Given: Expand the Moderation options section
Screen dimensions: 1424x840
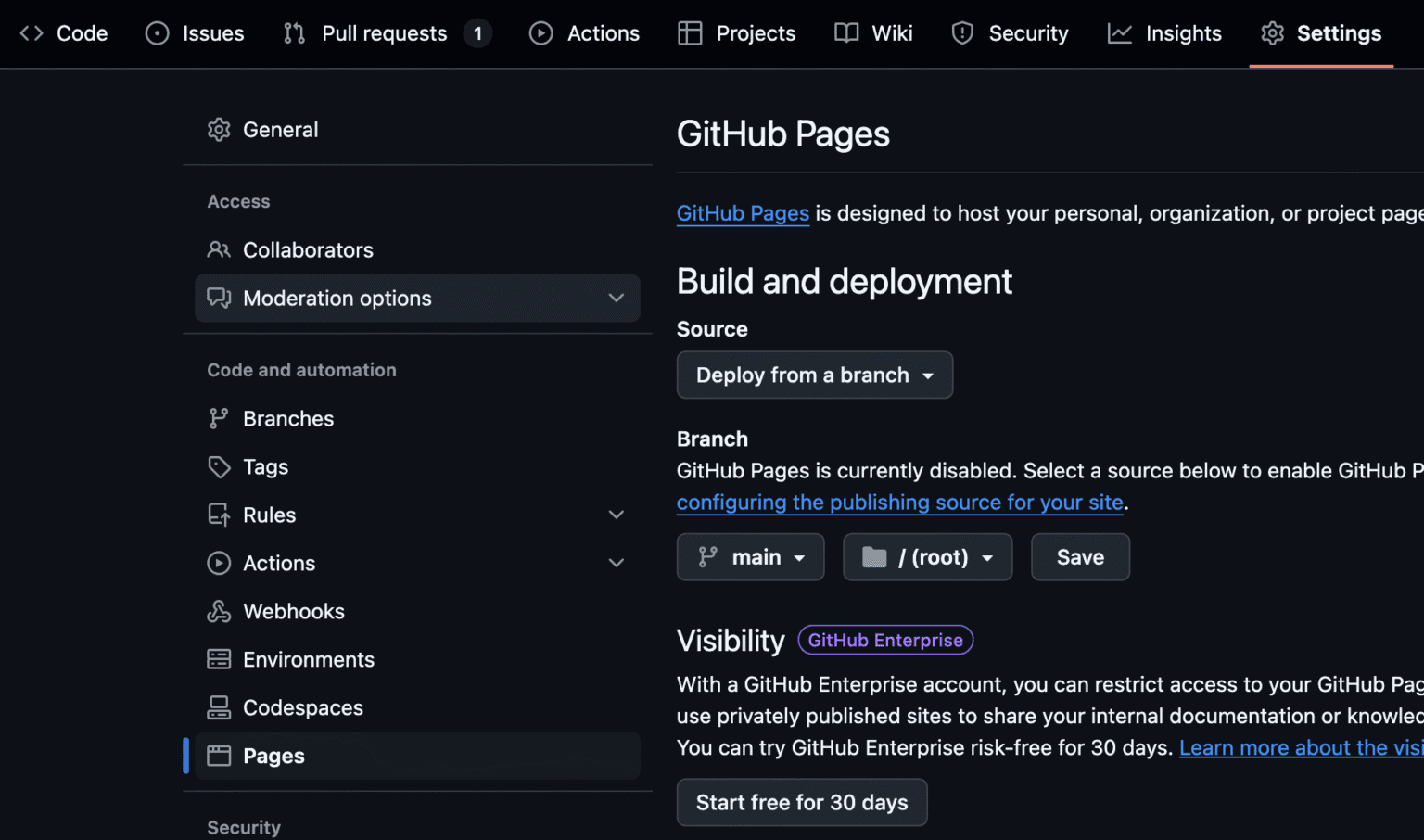Looking at the screenshot, I should [616, 298].
